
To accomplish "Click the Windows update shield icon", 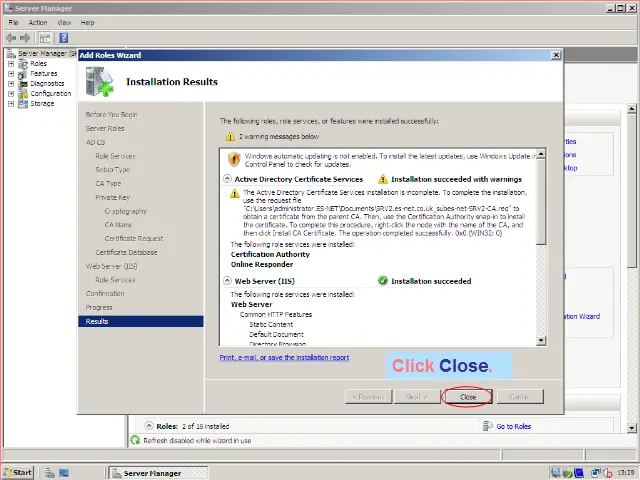I will pos(234,159).
